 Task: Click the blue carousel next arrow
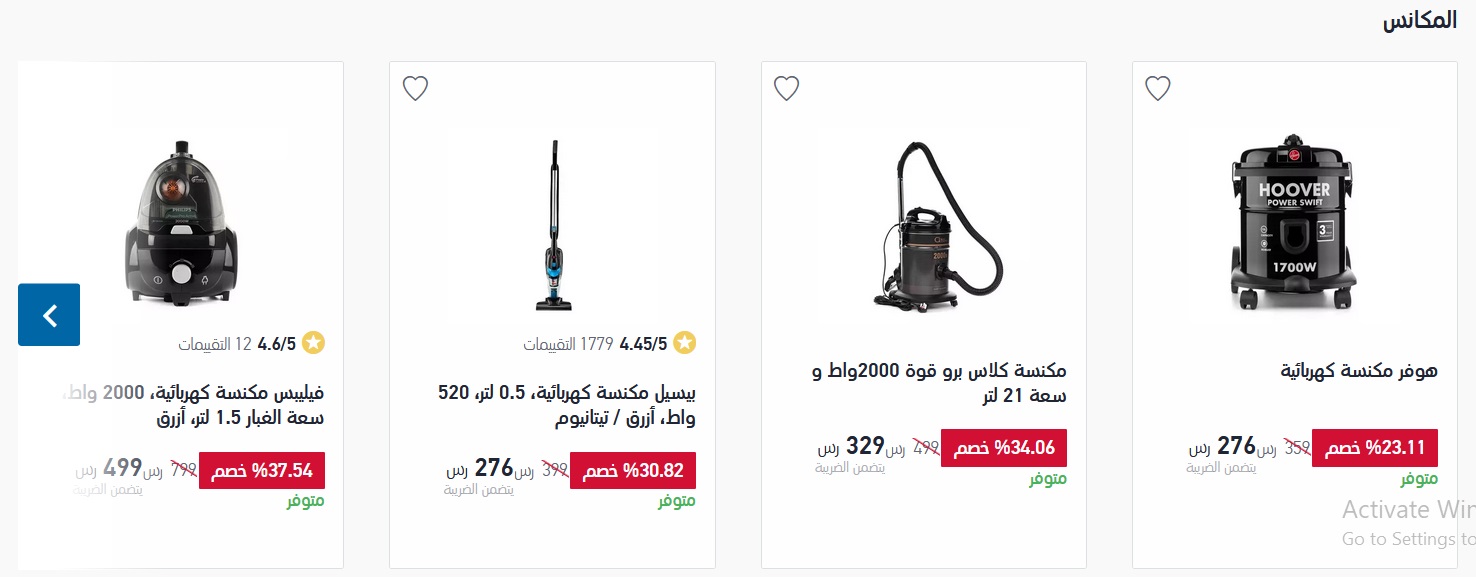click(49, 315)
